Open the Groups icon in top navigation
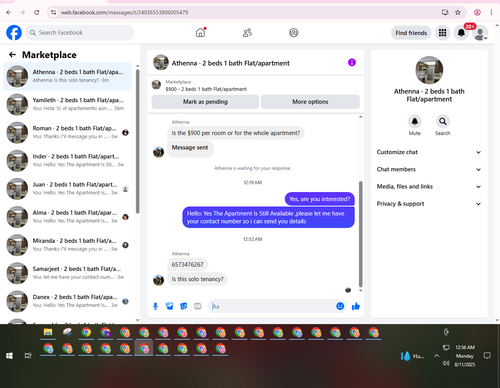Screen dimensions: 500x388 point(294,33)
